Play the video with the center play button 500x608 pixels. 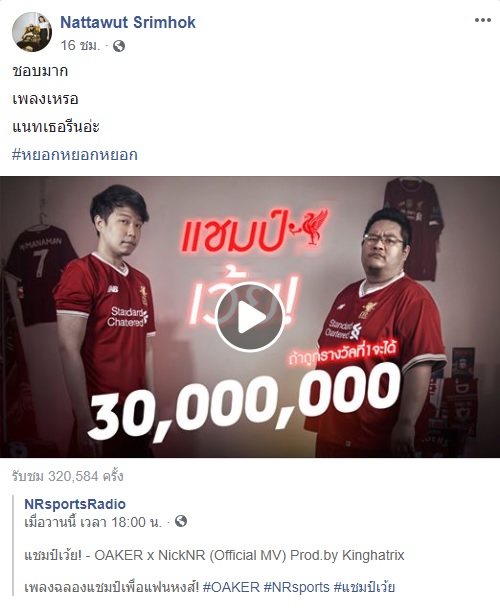pyautogui.click(x=249, y=317)
